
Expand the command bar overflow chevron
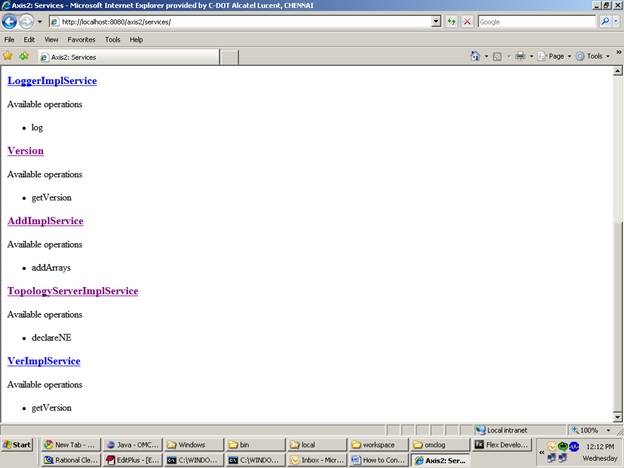click(x=619, y=52)
